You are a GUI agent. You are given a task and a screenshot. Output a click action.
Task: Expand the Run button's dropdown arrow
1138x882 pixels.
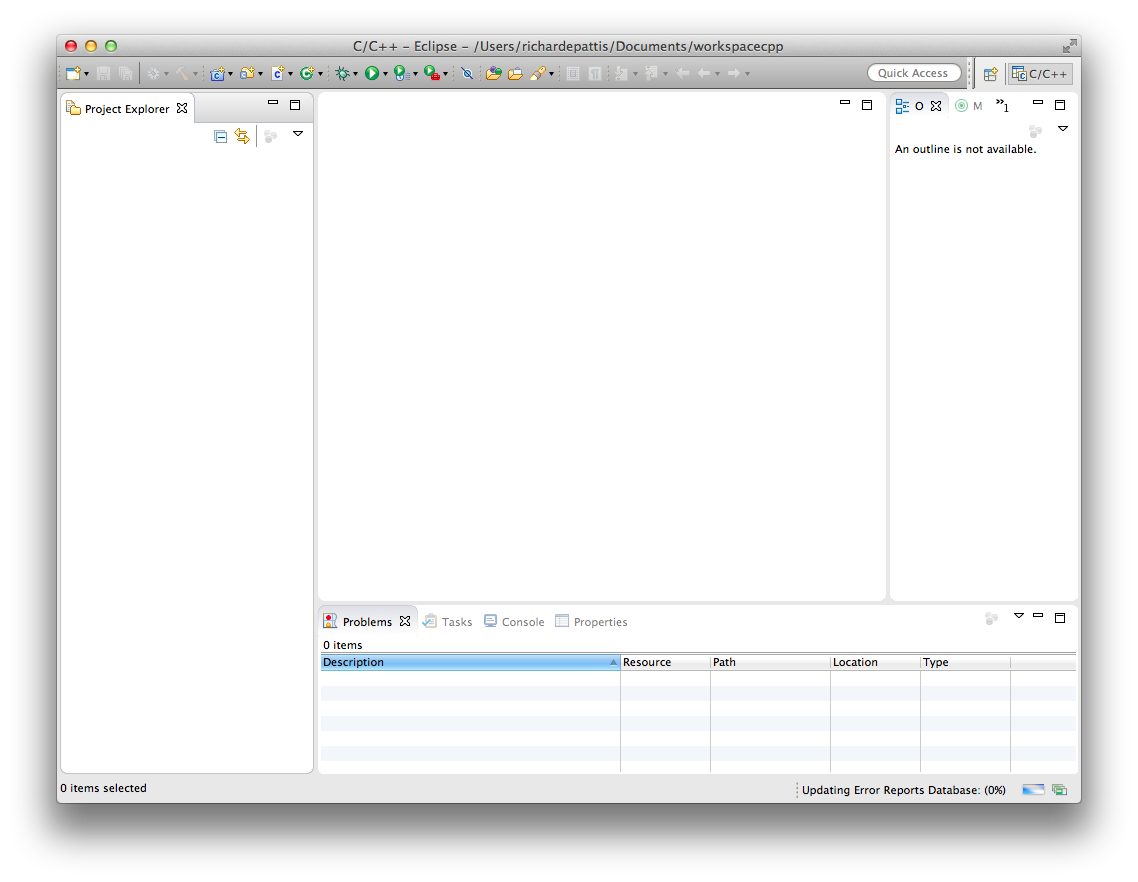click(x=385, y=72)
